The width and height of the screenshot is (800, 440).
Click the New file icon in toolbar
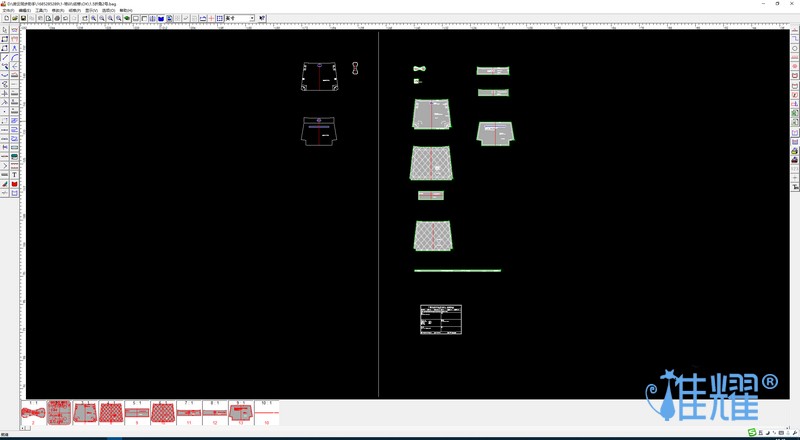(x=6, y=18)
